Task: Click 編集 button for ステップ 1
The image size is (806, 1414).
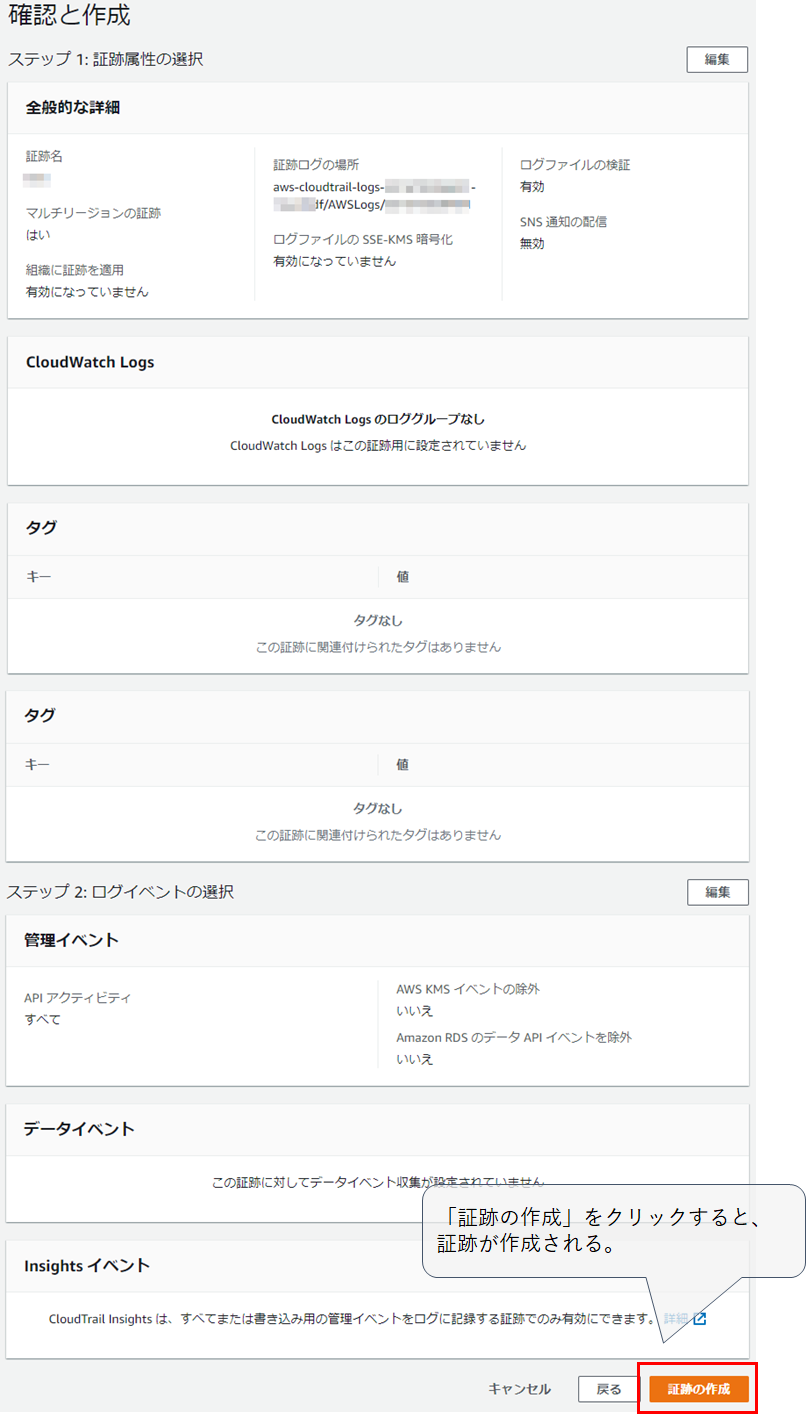Action: [717, 59]
